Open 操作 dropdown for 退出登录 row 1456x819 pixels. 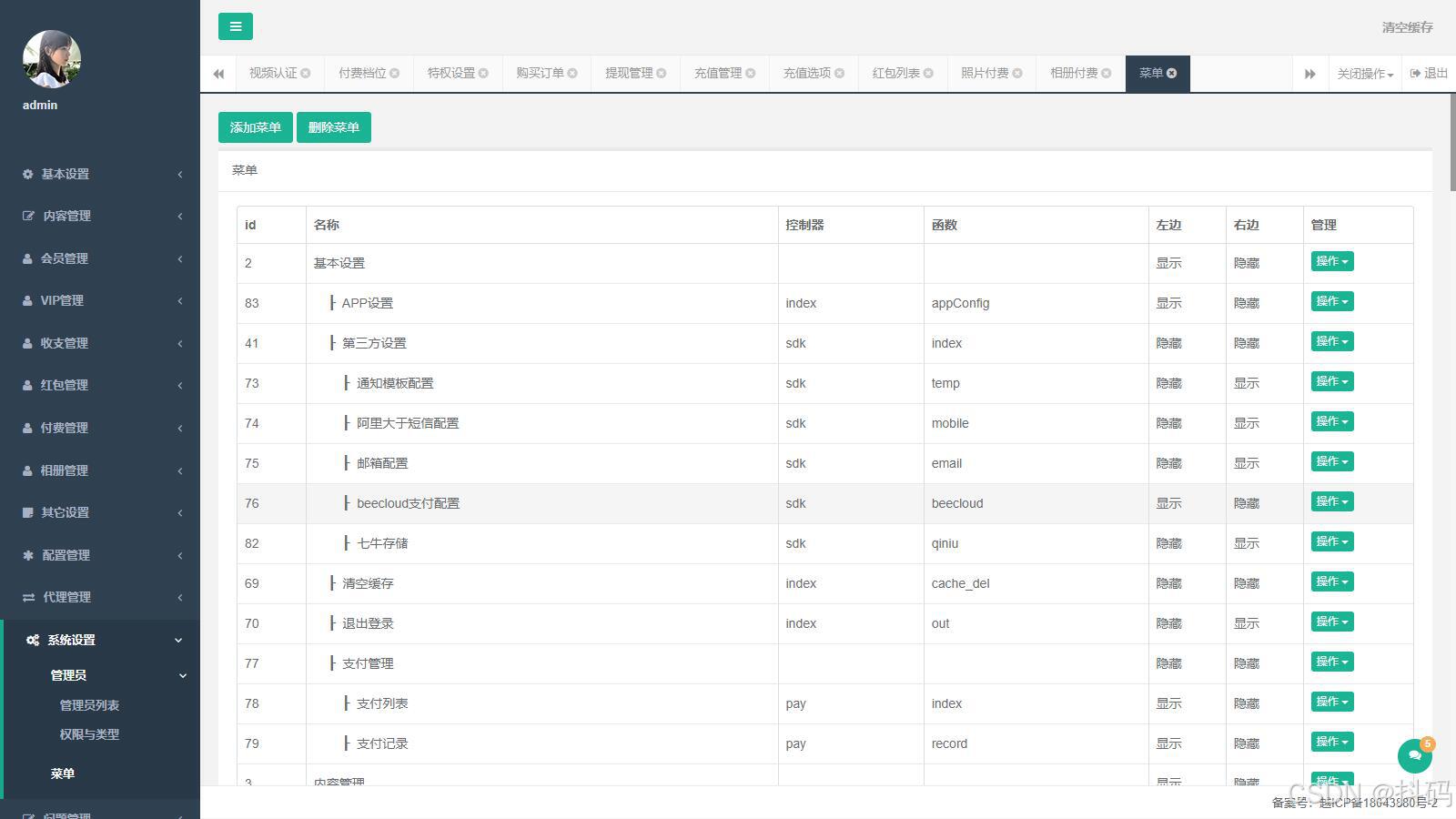click(1332, 622)
